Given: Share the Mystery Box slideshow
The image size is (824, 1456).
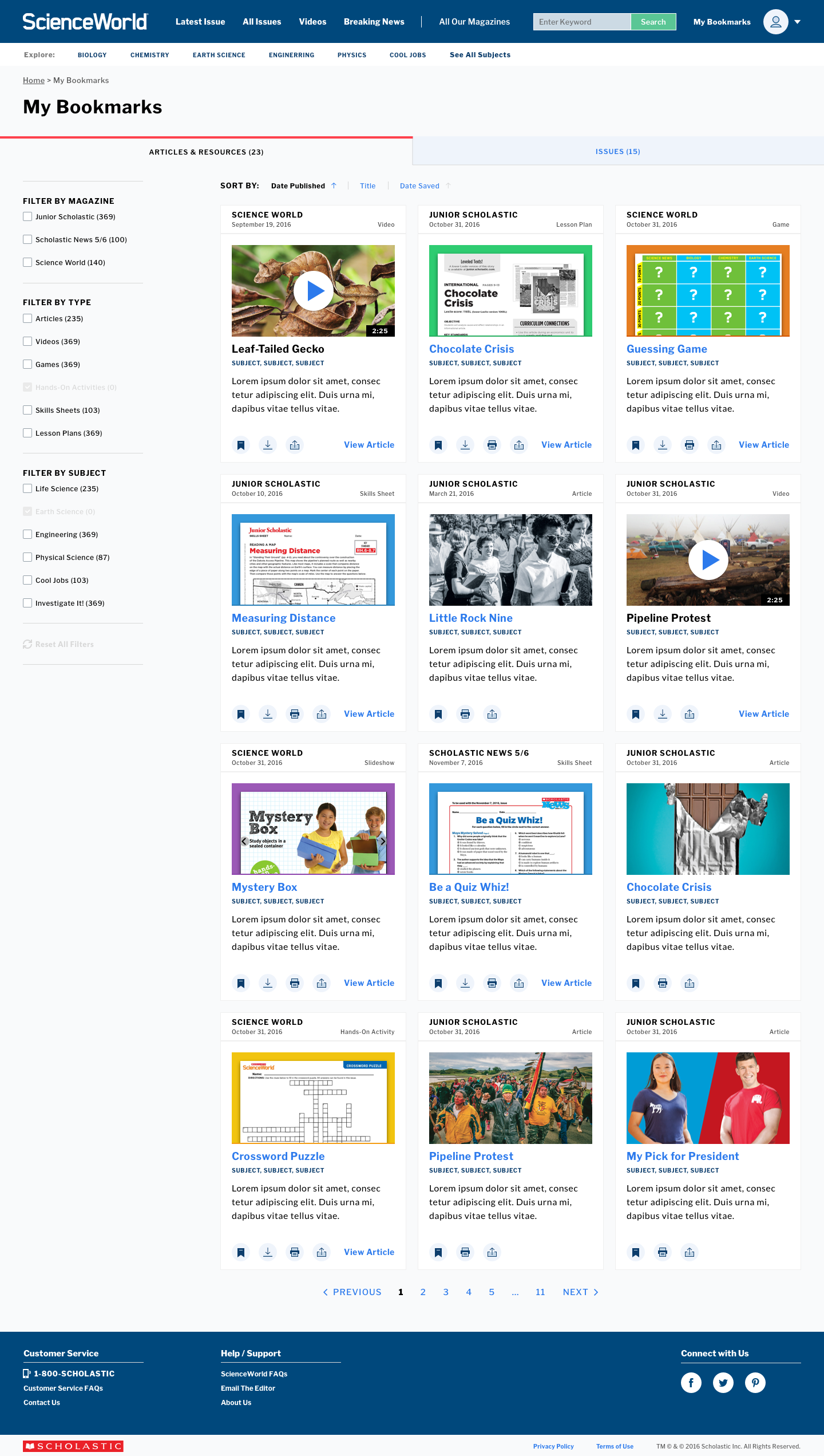Looking at the screenshot, I should tap(322, 983).
